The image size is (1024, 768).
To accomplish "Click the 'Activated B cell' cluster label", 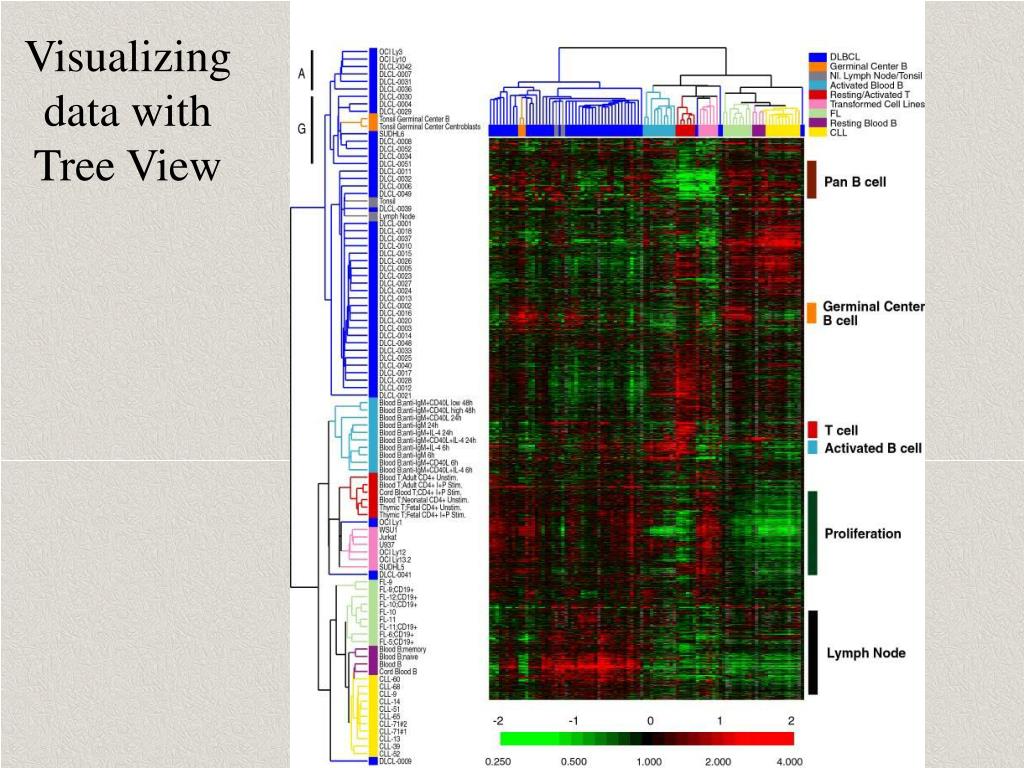I will click(872, 448).
